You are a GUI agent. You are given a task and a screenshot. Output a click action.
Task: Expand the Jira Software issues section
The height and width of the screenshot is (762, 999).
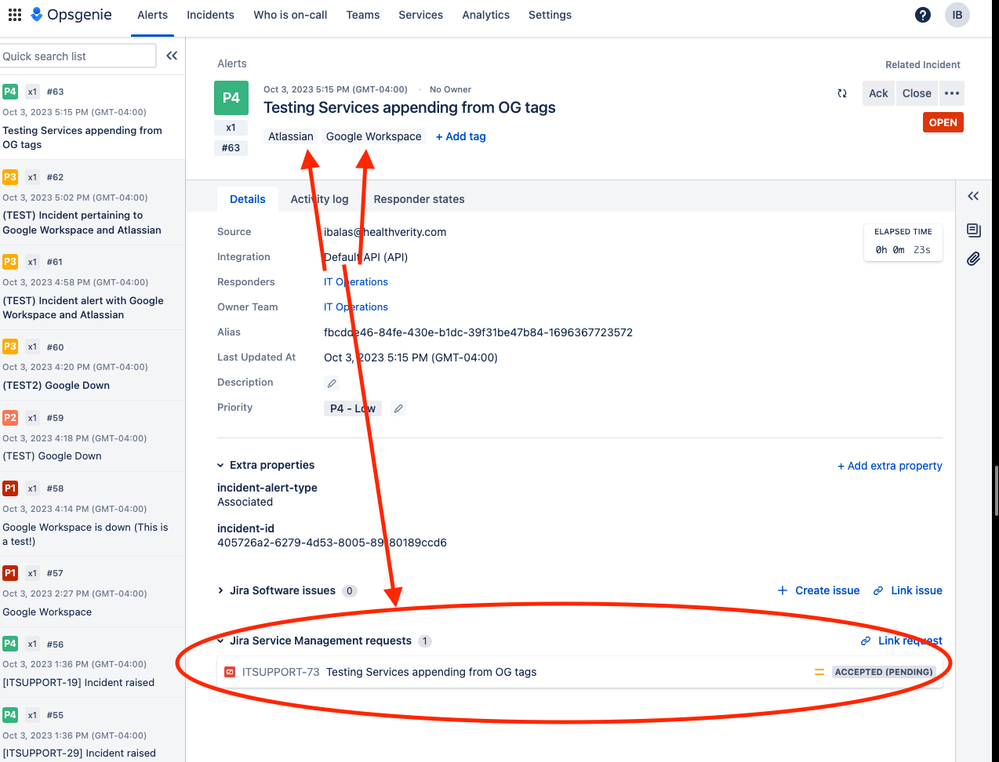220,591
